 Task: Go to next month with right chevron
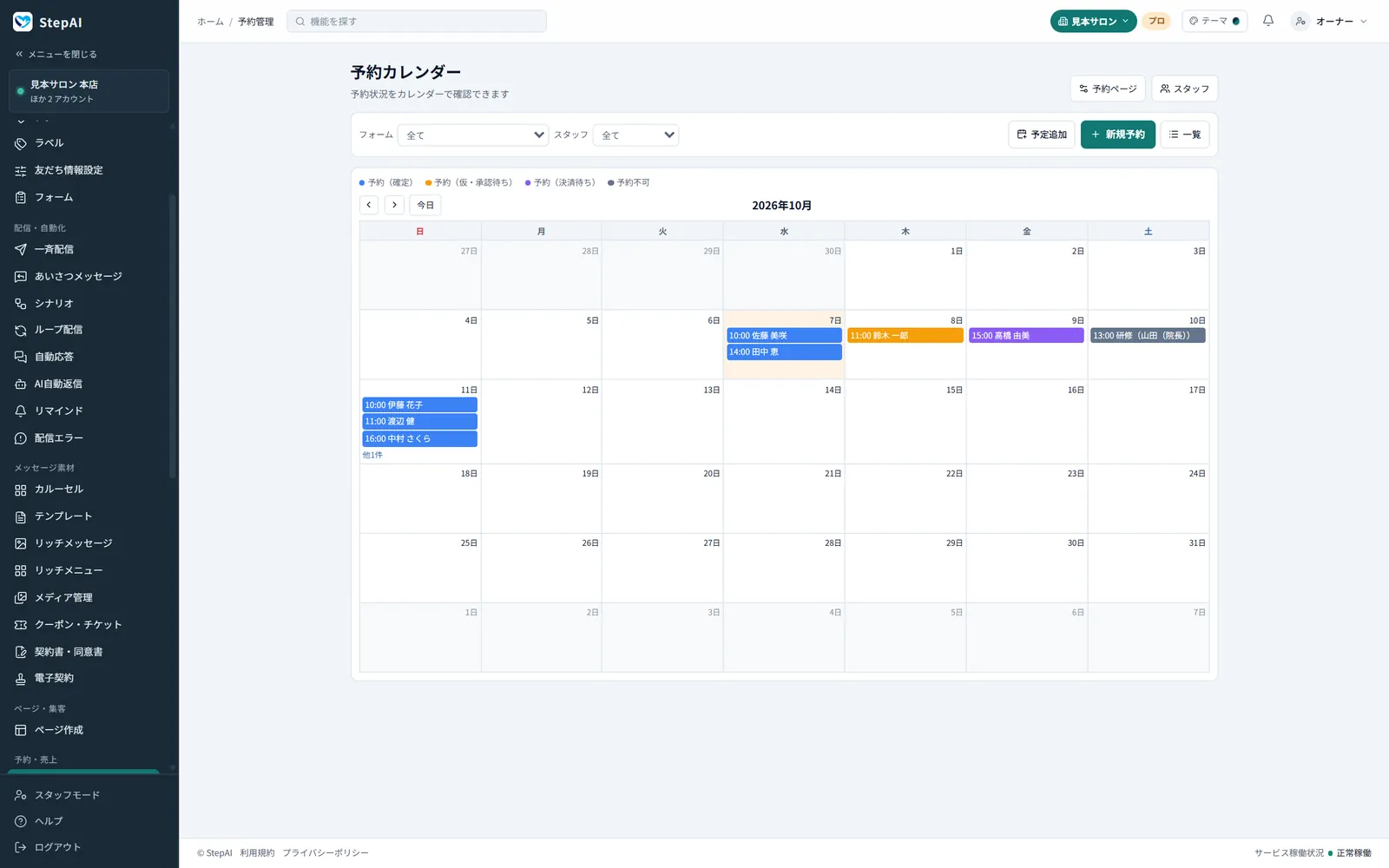[394, 205]
